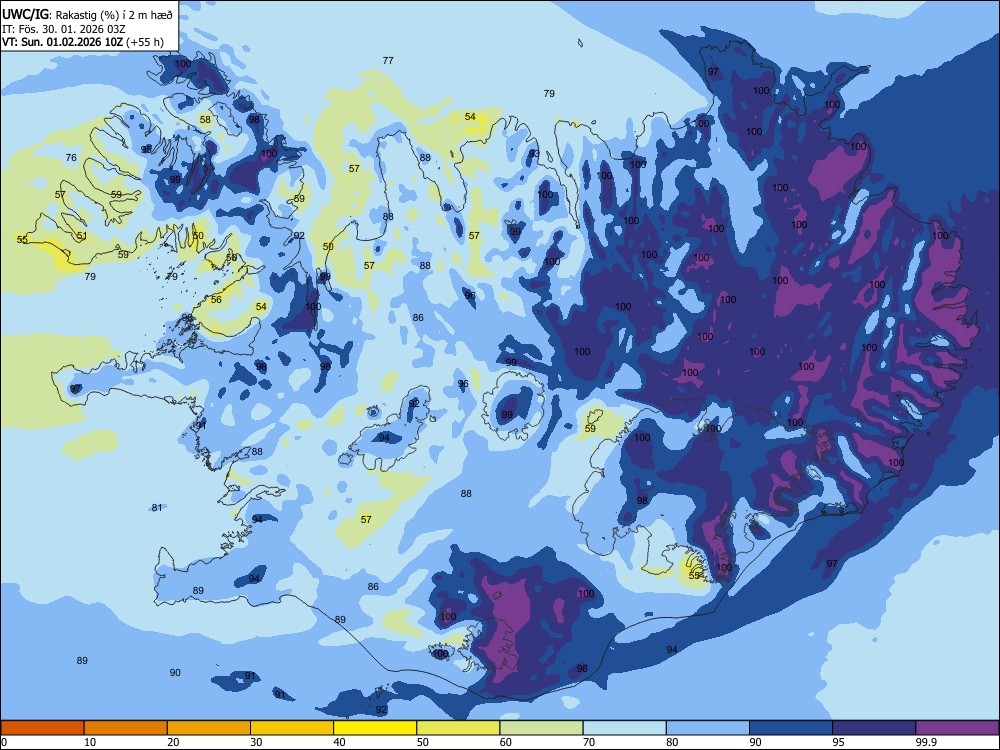
Task: Pick the light green 60–70 legend swatch
Action: (541, 728)
